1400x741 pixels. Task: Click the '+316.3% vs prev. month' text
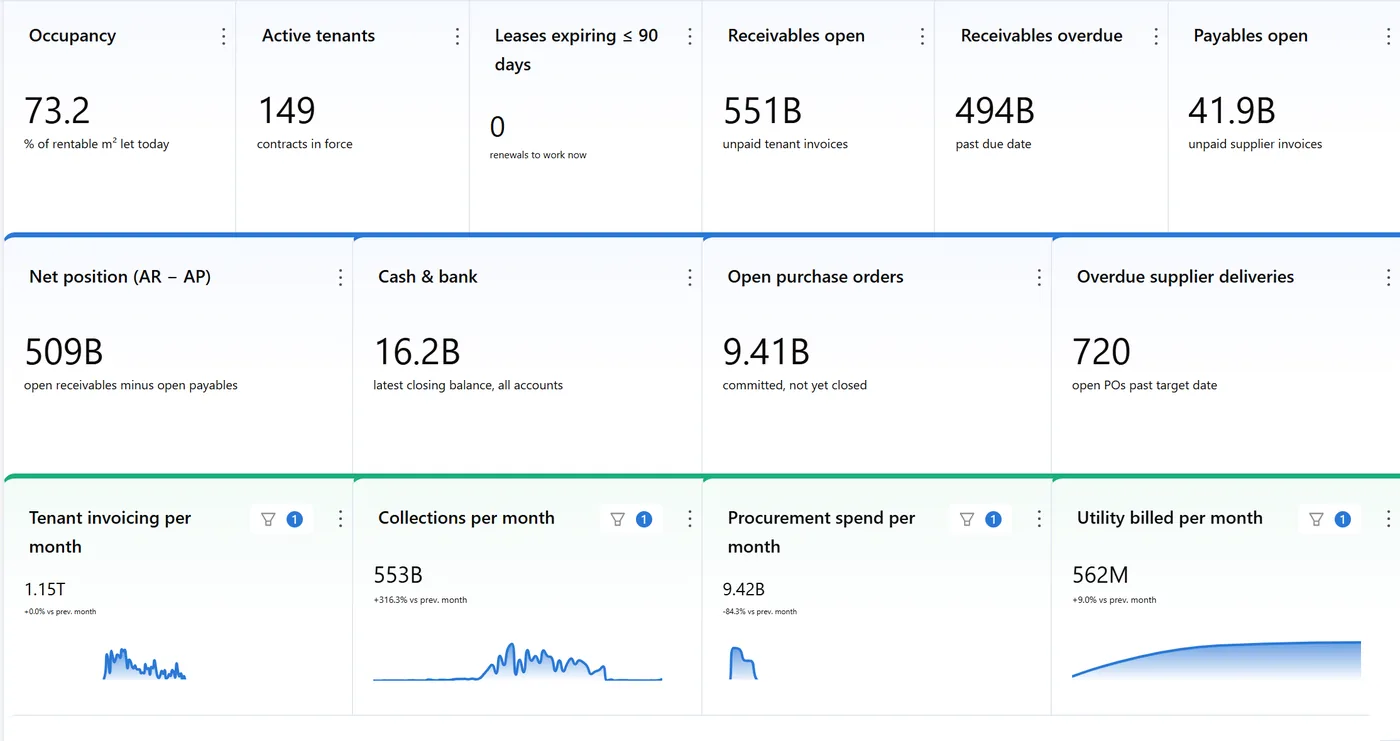(x=420, y=600)
